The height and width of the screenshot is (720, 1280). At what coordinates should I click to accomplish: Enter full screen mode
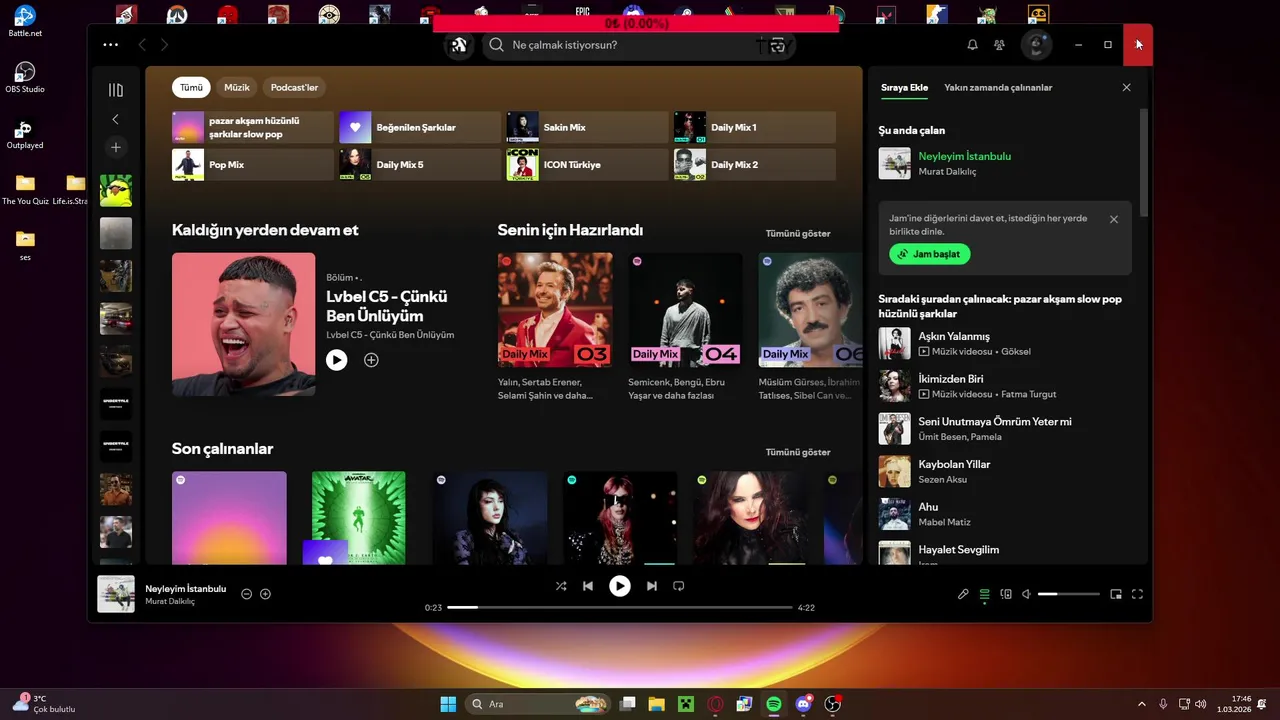pyautogui.click(x=1137, y=594)
